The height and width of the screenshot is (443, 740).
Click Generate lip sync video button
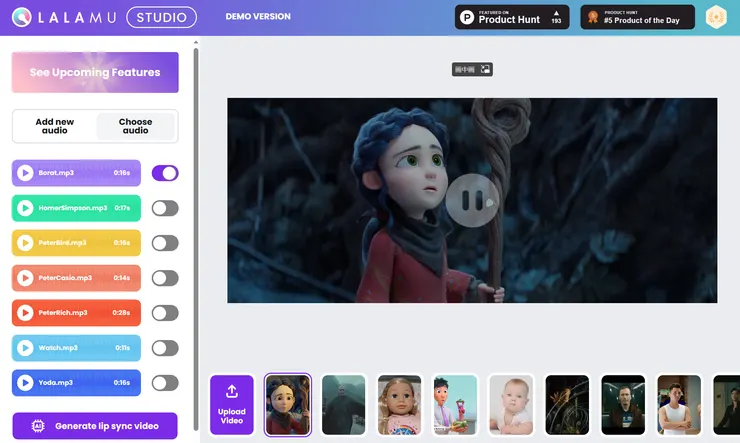(x=95, y=426)
